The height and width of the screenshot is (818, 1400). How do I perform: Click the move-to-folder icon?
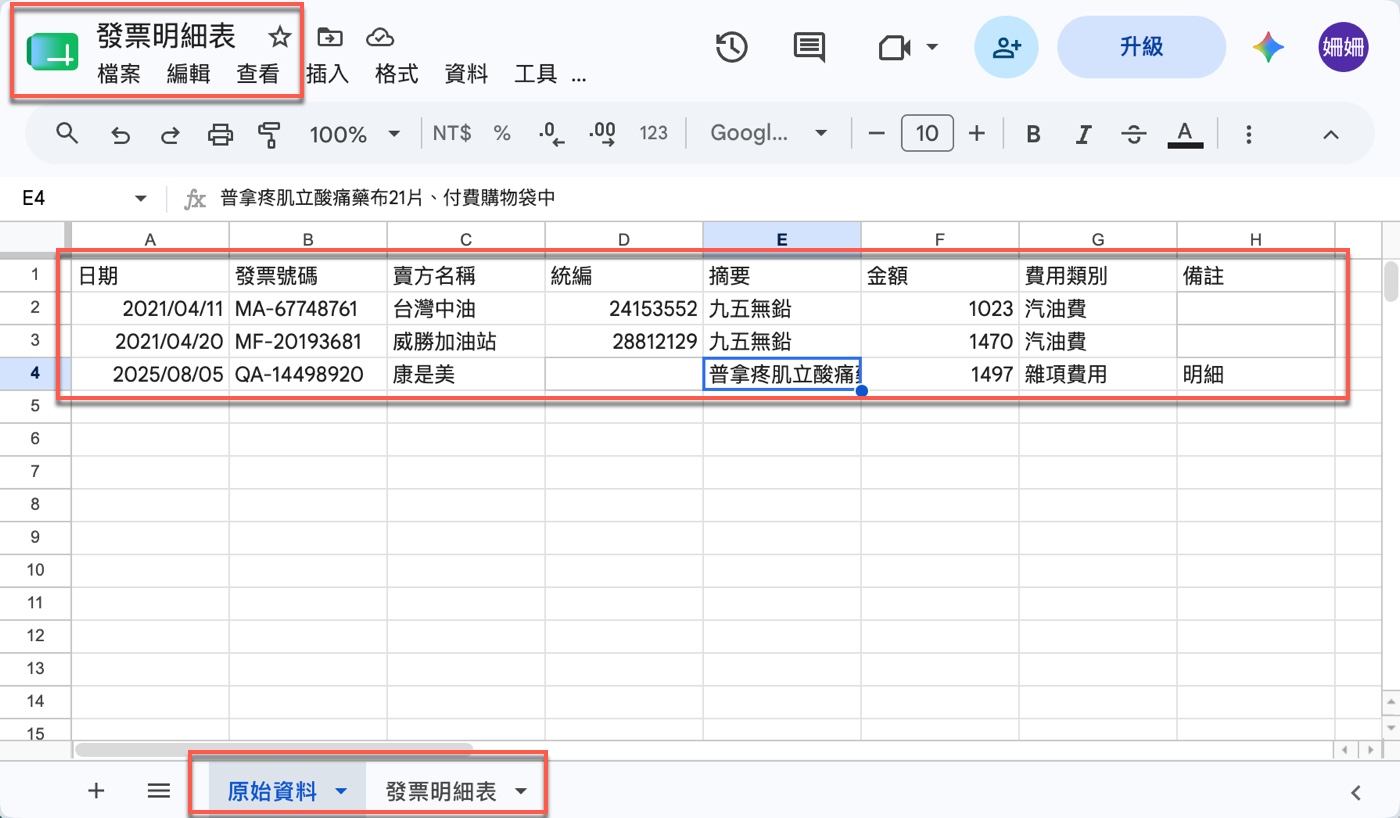pos(329,38)
